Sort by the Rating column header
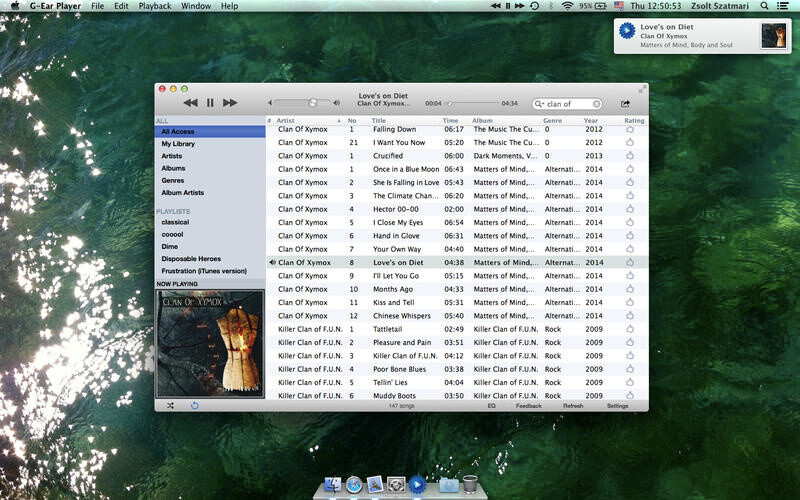The height and width of the screenshot is (500, 800). pyautogui.click(x=634, y=120)
